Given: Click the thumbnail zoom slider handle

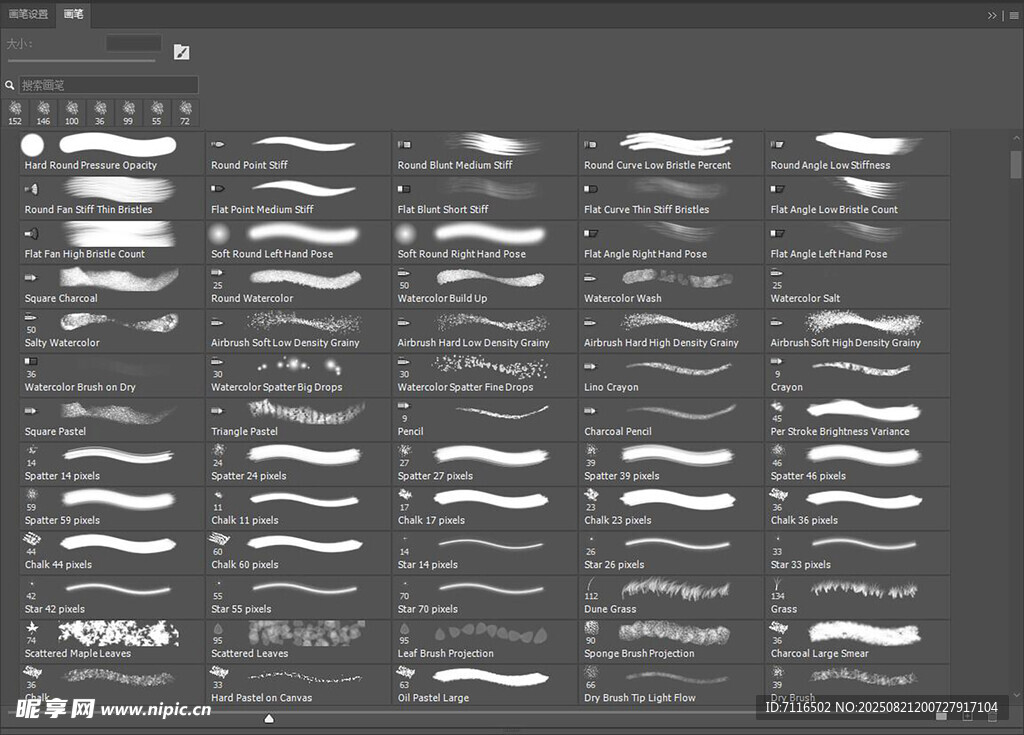Looking at the screenshot, I should (268, 718).
